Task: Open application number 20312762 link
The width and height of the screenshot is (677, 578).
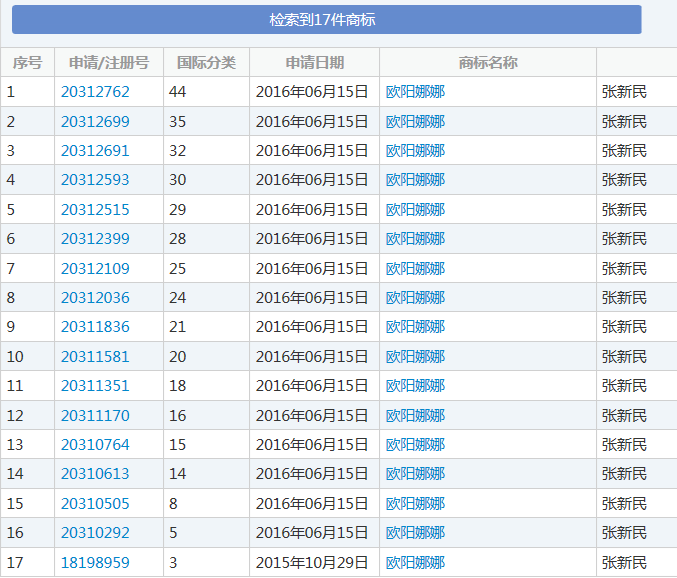Action: click(95, 92)
